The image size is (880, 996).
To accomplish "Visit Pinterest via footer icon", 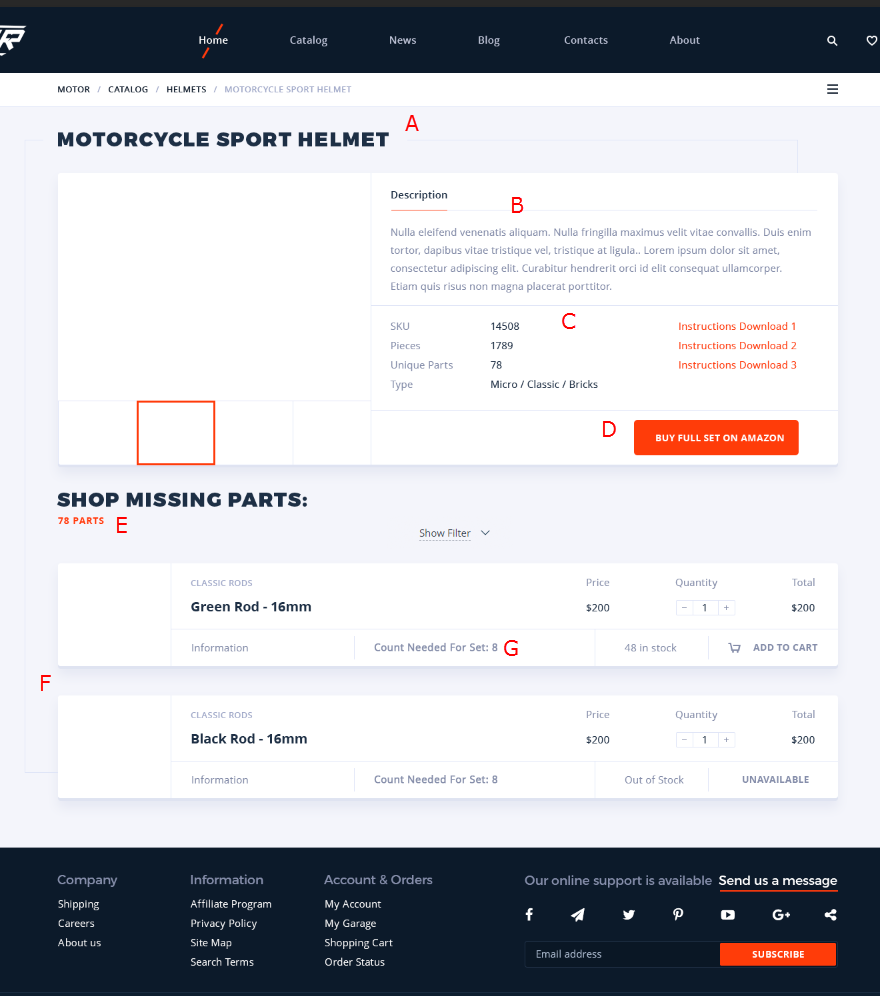I will [x=678, y=915].
